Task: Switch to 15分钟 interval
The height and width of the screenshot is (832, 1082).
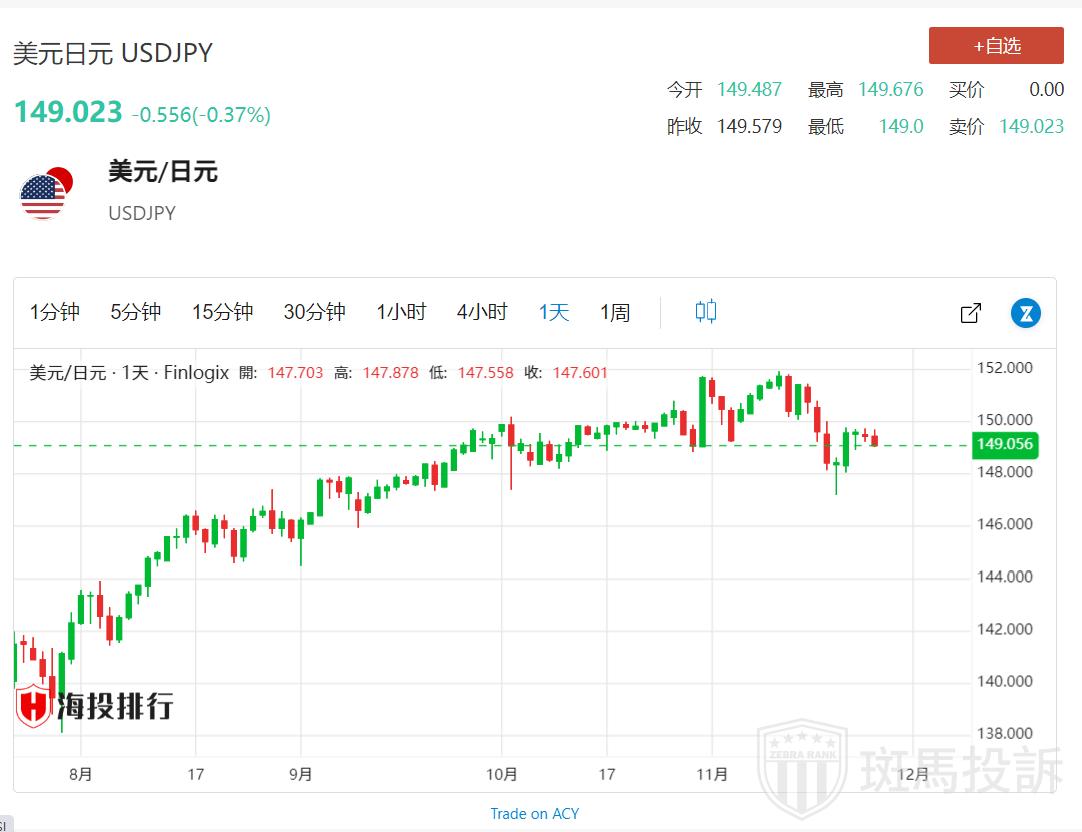Action: [222, 312]
